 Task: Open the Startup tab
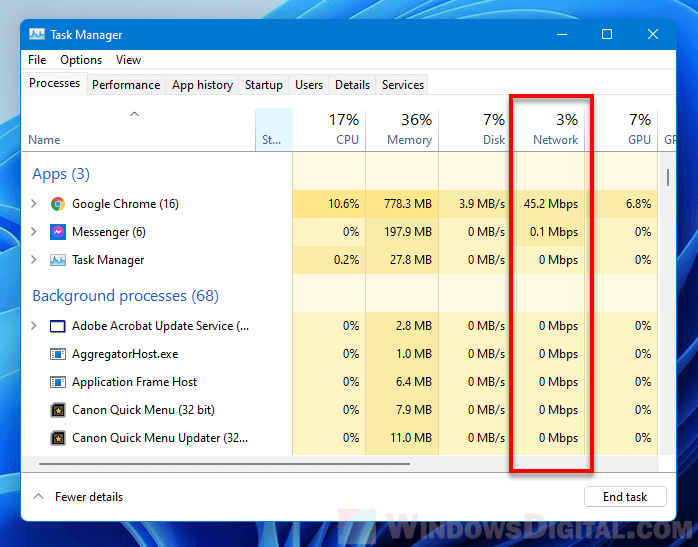click(x=264, y=85)
